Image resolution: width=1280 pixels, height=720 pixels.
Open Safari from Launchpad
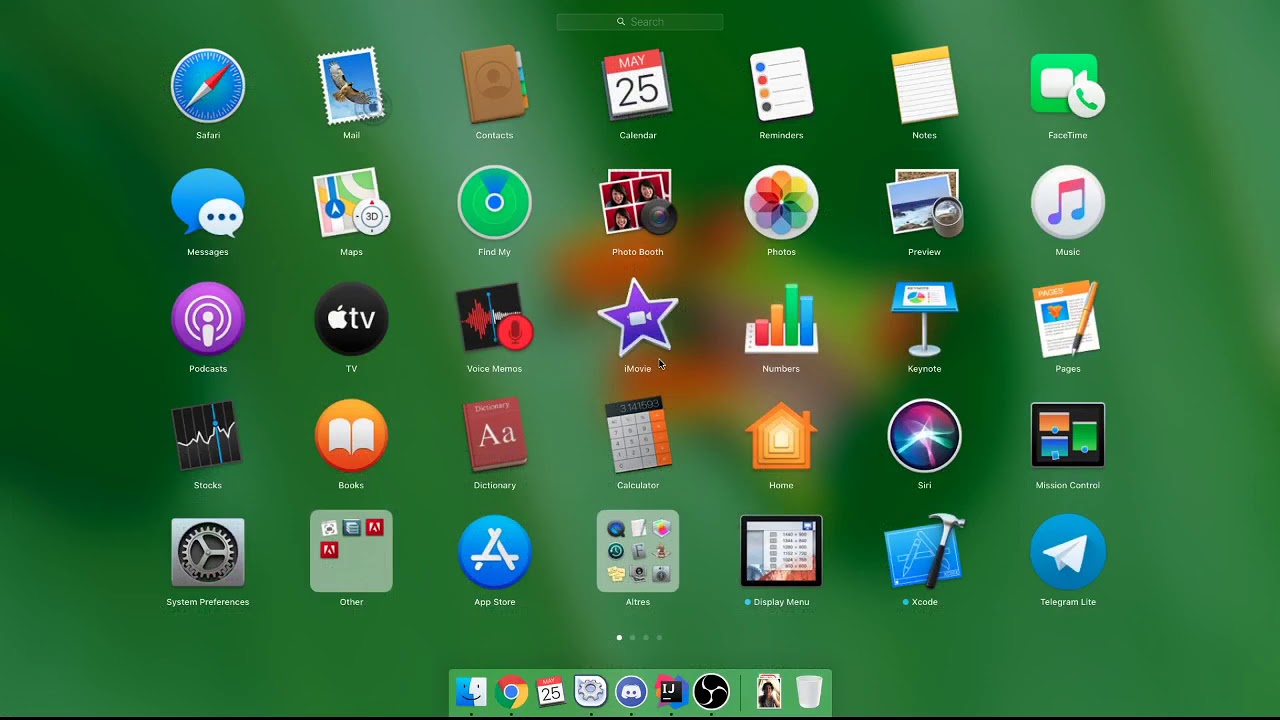pyautogui.click(x=208, y=86)
